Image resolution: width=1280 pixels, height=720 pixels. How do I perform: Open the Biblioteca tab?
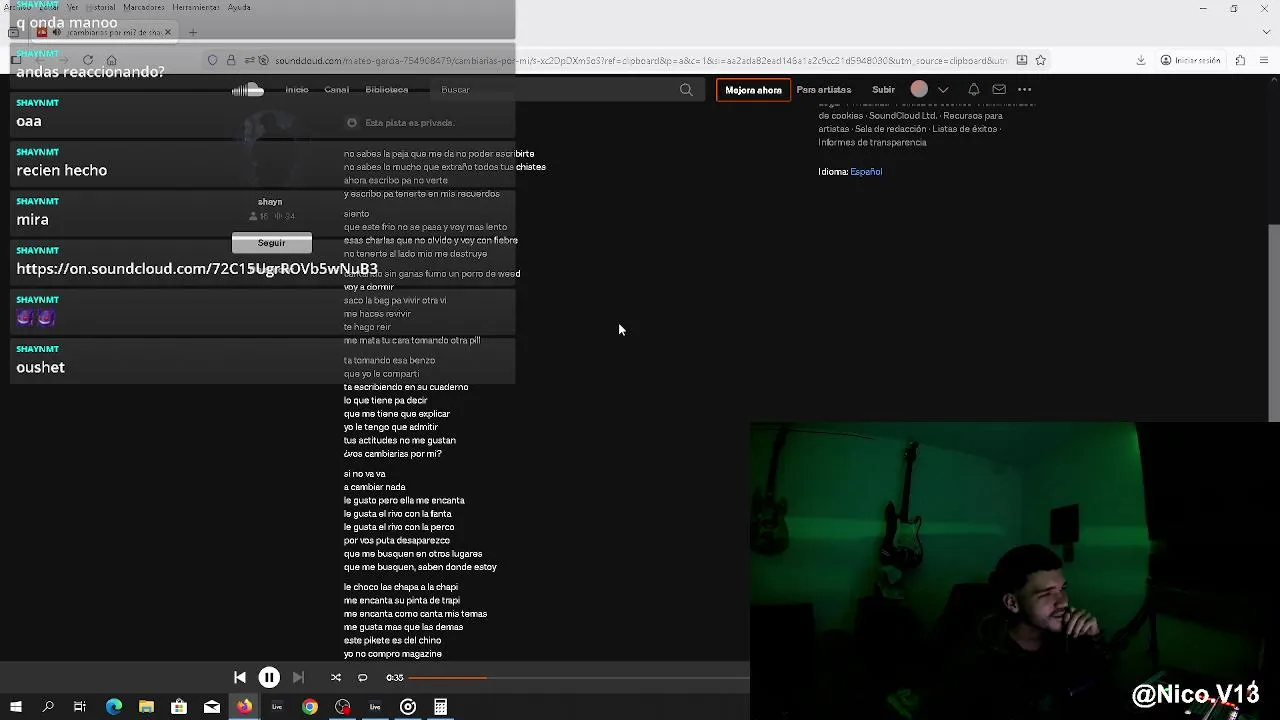click(387, 90)
